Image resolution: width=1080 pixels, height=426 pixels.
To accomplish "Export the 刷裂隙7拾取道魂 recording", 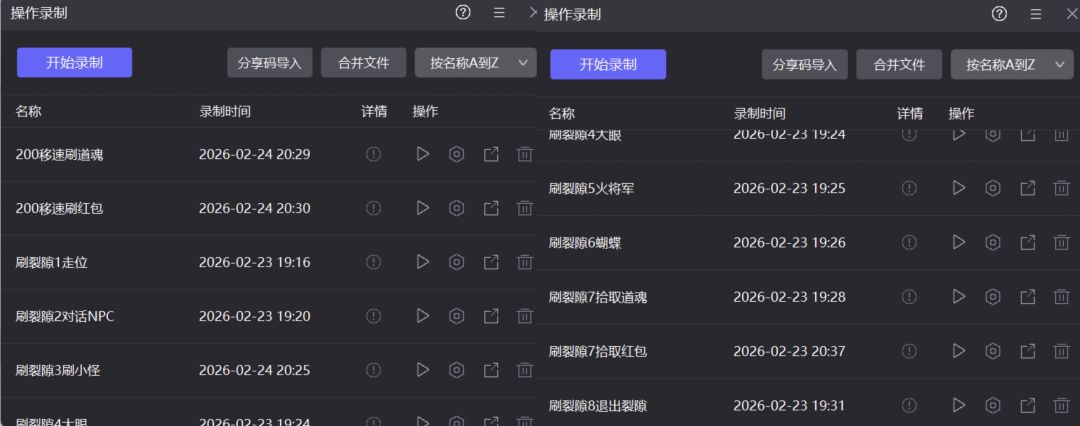I will pos(1028,296).
